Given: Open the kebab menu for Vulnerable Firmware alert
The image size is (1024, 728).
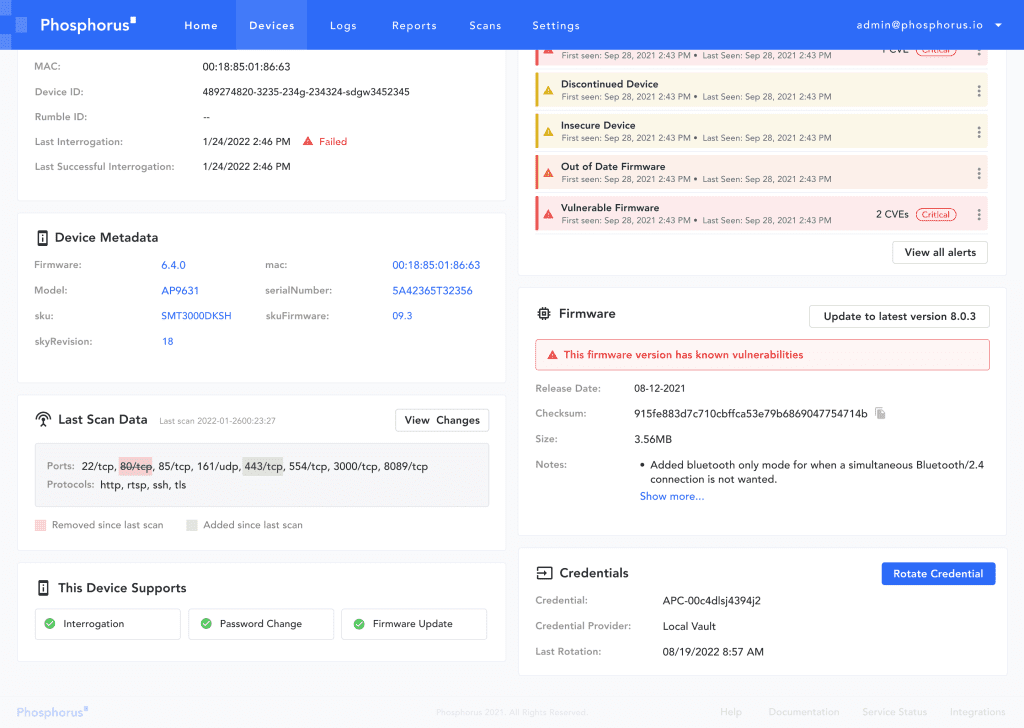Looking at the screenshot, I should click(978, 214).
